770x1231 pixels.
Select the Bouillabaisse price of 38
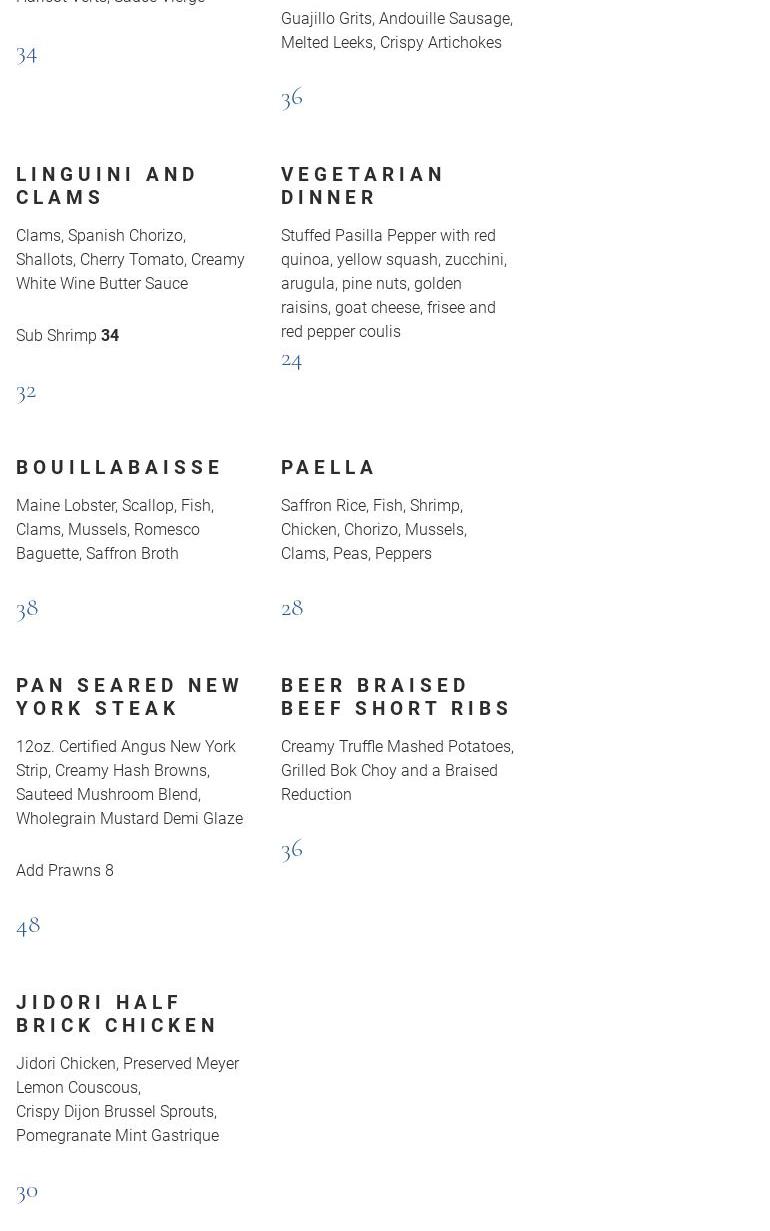tap(27, 607)
